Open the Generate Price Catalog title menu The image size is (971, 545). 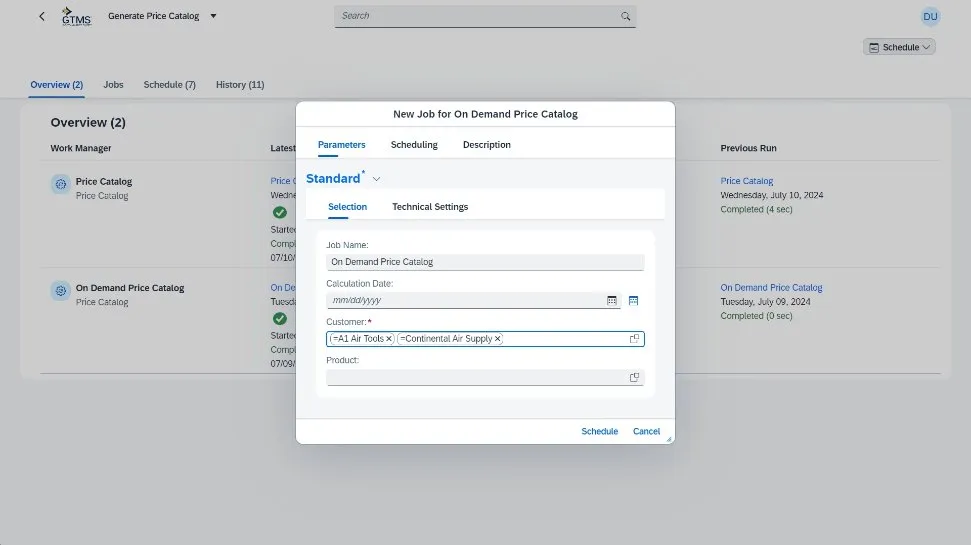[x=213, y=16]
